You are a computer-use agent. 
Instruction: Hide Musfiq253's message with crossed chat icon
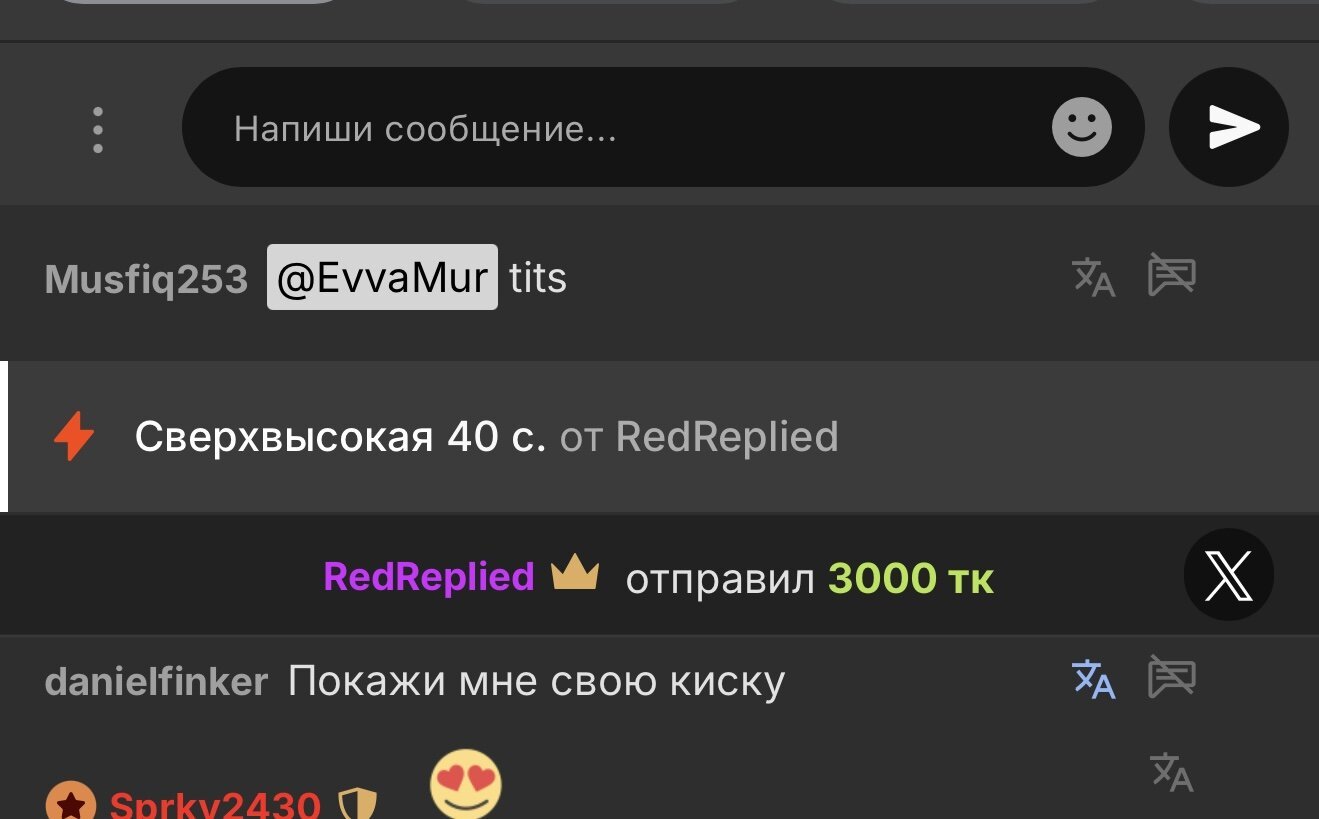coord(1172,276)
